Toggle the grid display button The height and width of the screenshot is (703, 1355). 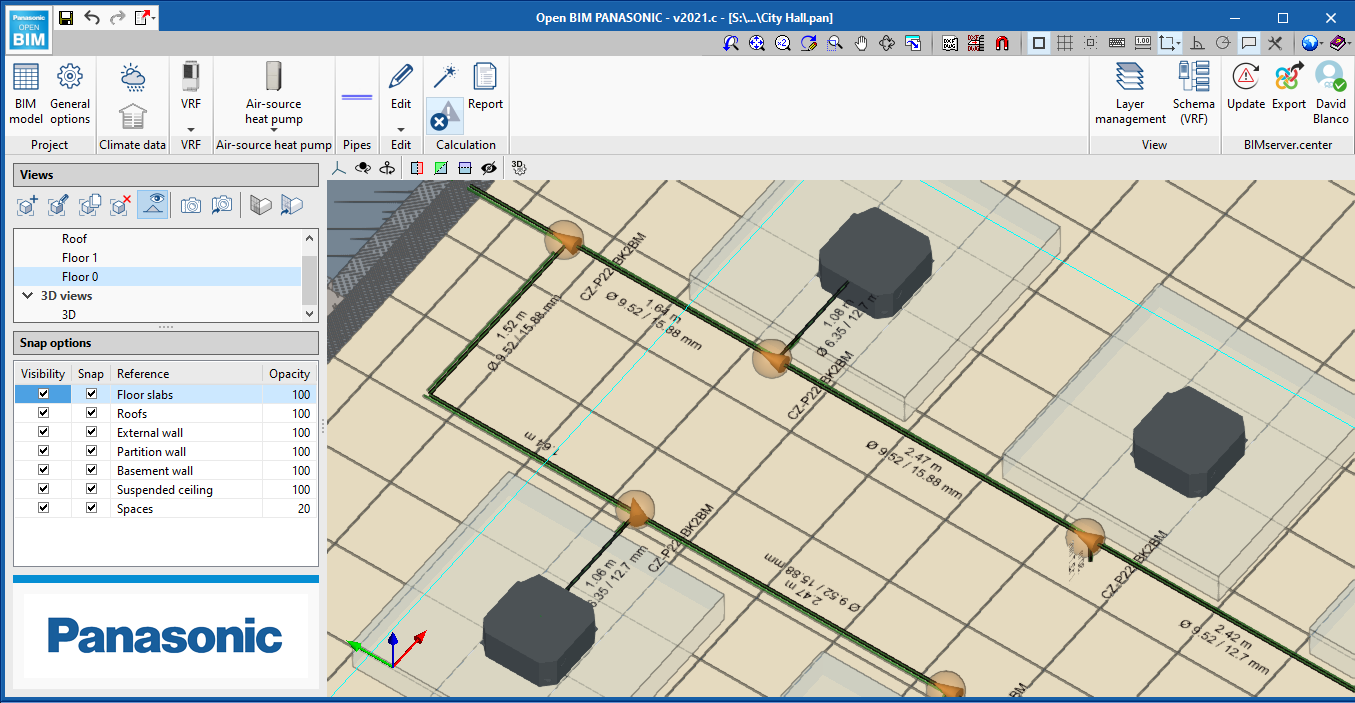click(x=1065, y=43)
